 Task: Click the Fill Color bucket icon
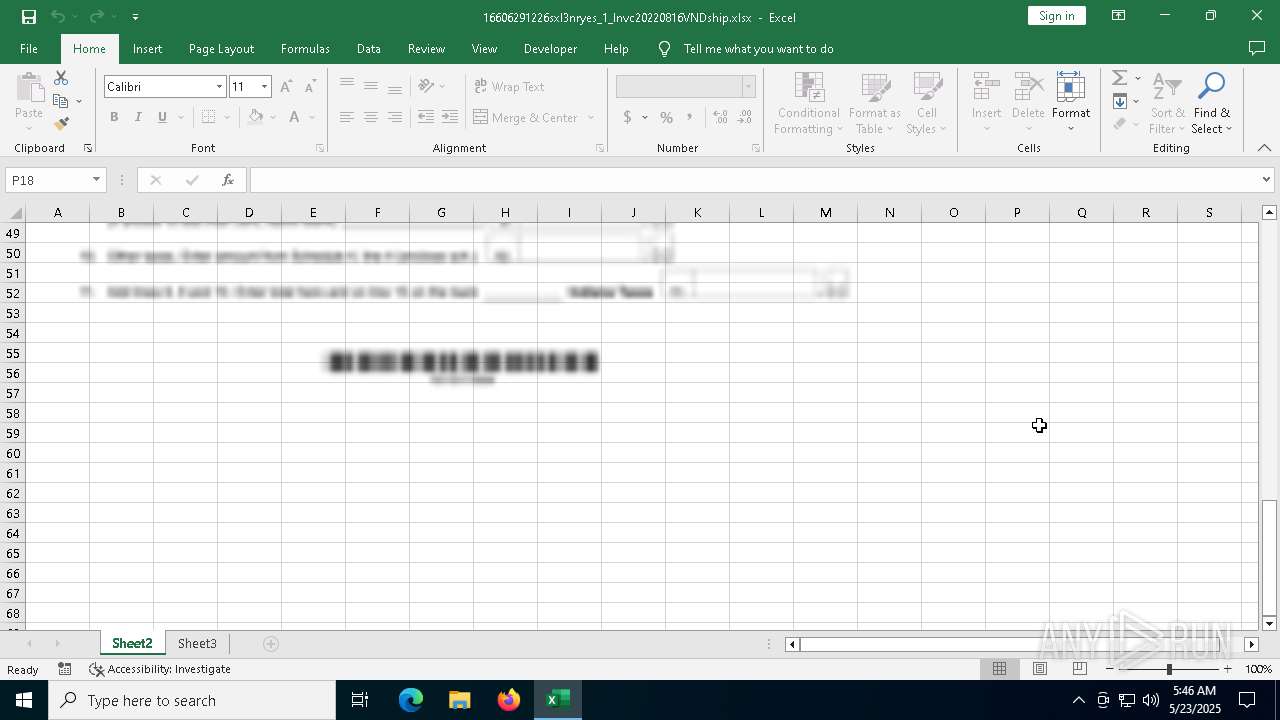pyautogui.click(x=256, y=117)
